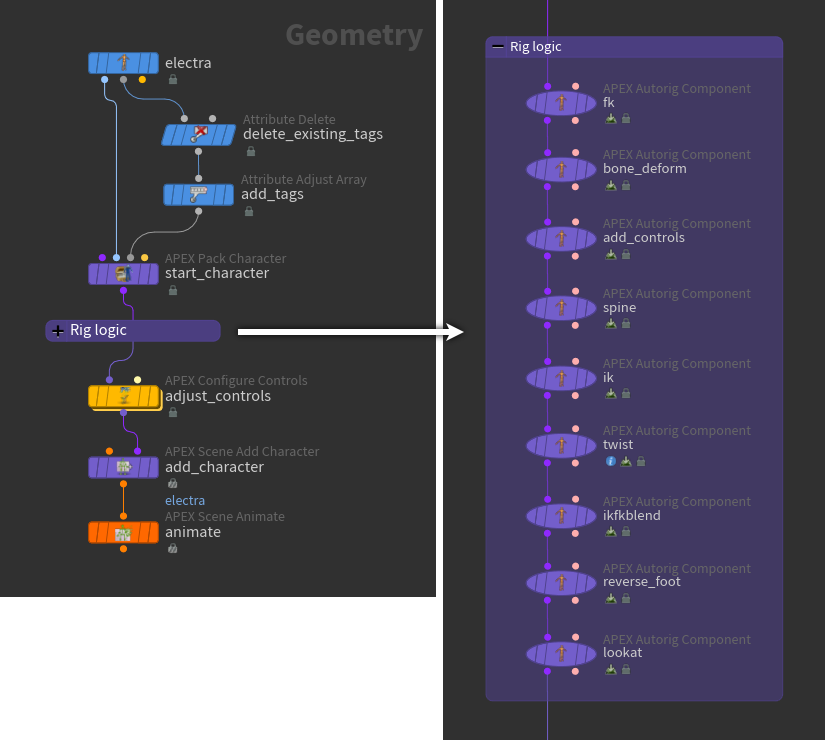Click the blue electra label above animate

(185, 500)
